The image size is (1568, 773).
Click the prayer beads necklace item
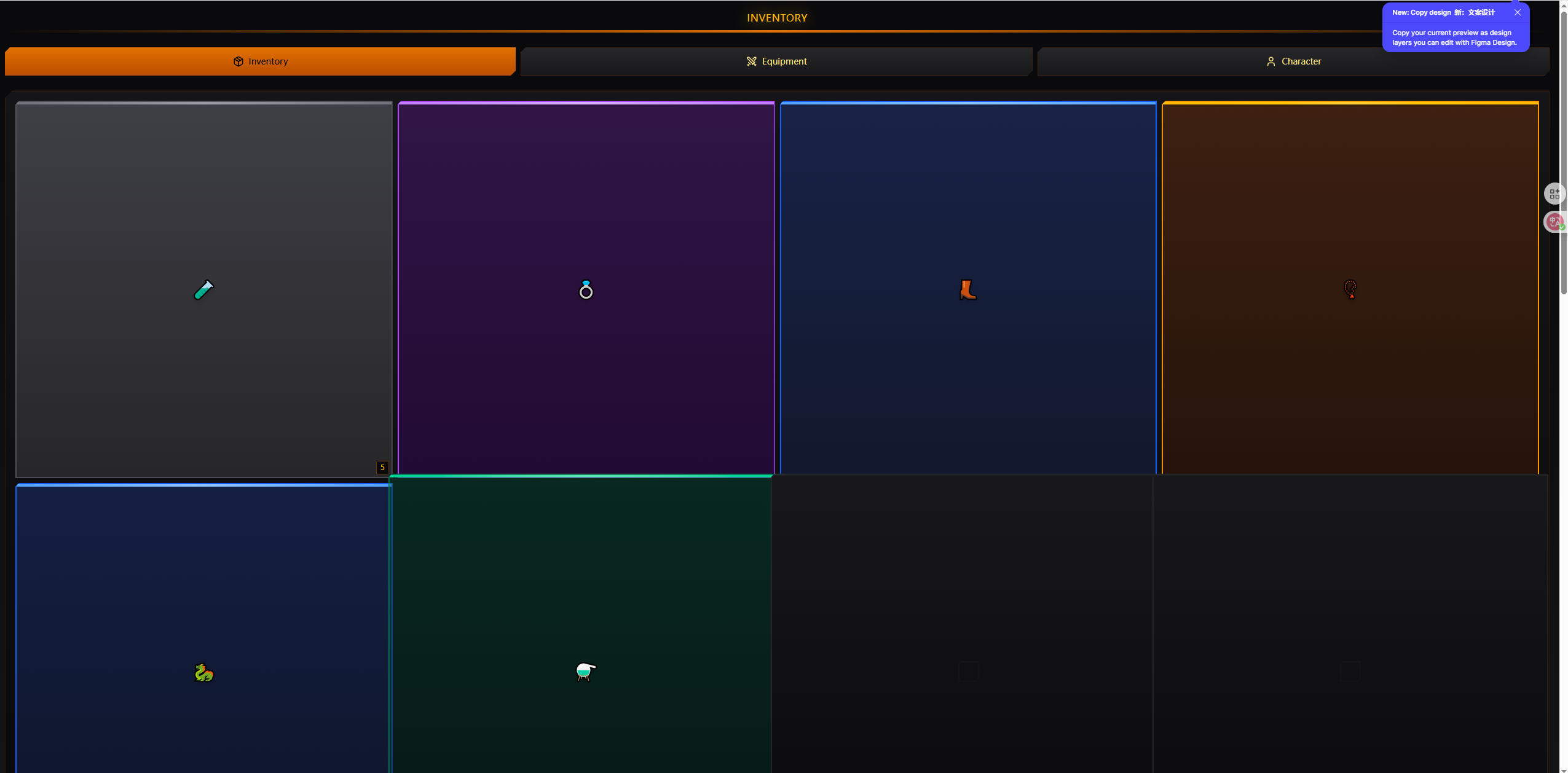click(x=1350, y=289)
